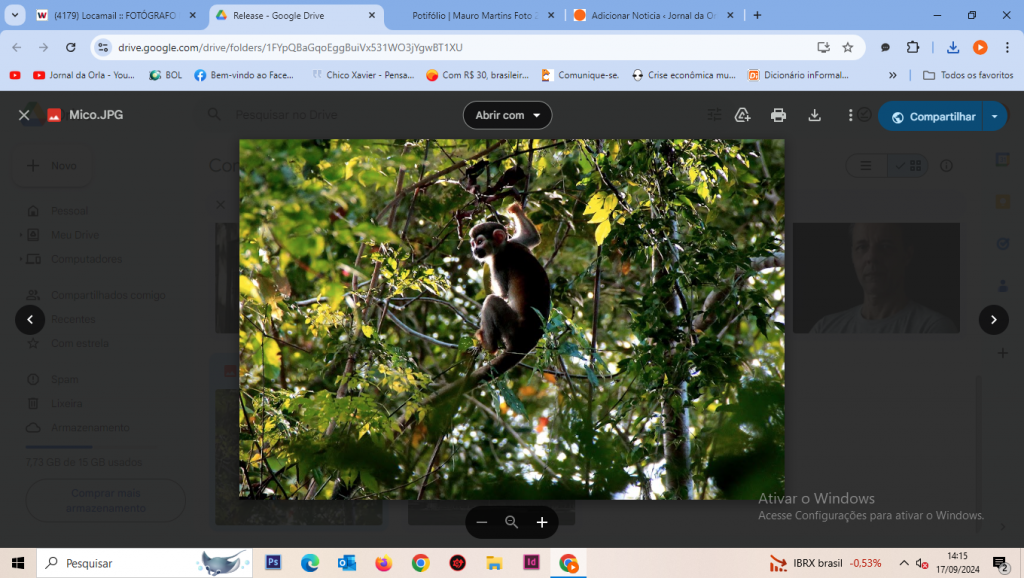Bookmark this page with star icon
This screenshot has width=1024, height=578.
point(848,47)
